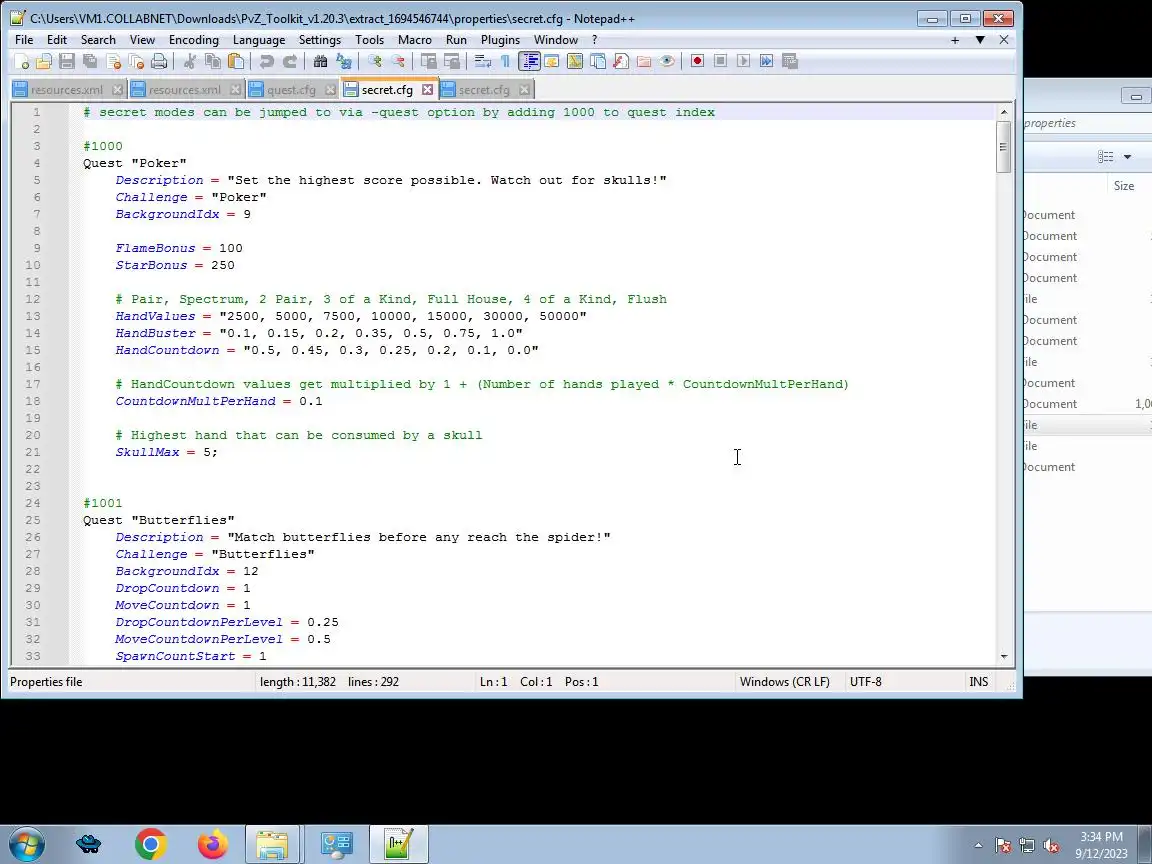Click the Windows (CR LF) status bar field

point(785,682)
